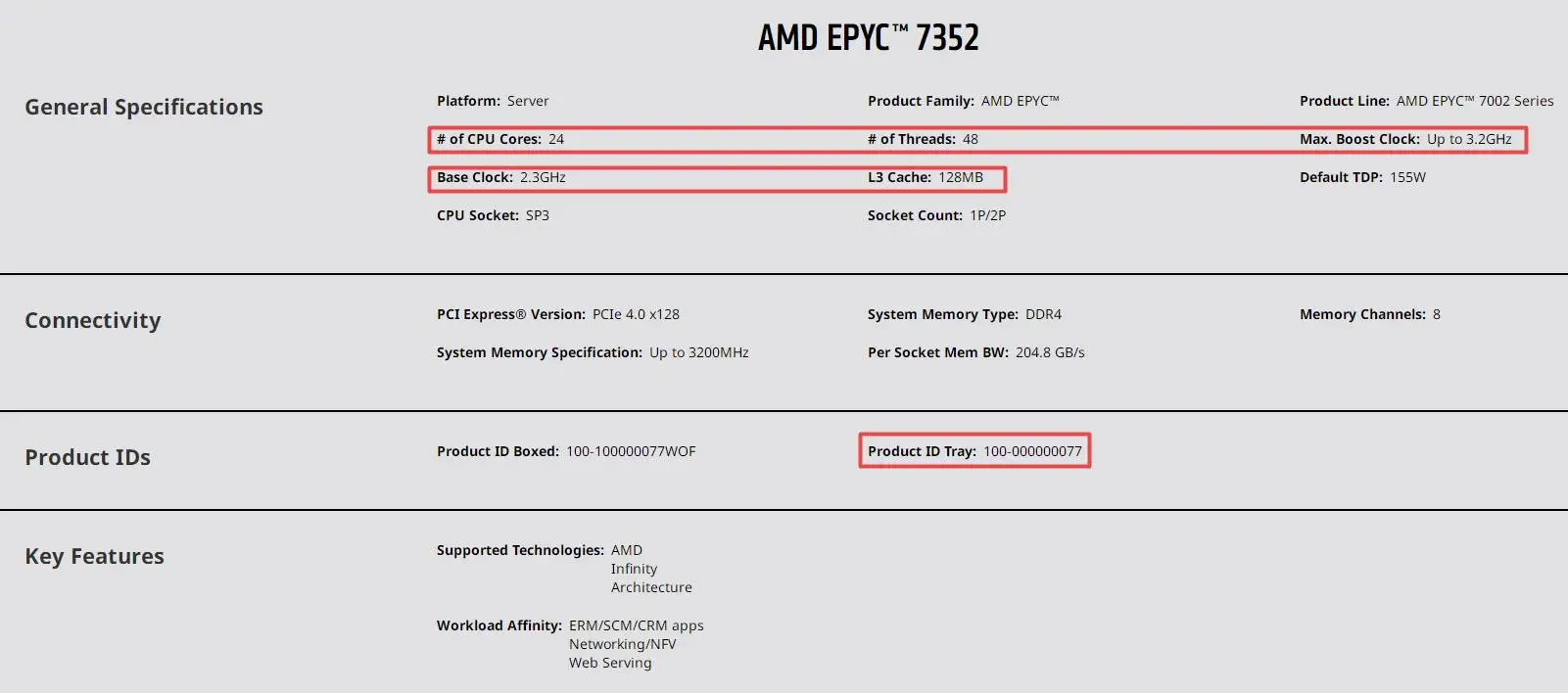Screen dimensions: 1568x693
Task: Click the Platform: Server specification
Action: (x=493, y=101)
